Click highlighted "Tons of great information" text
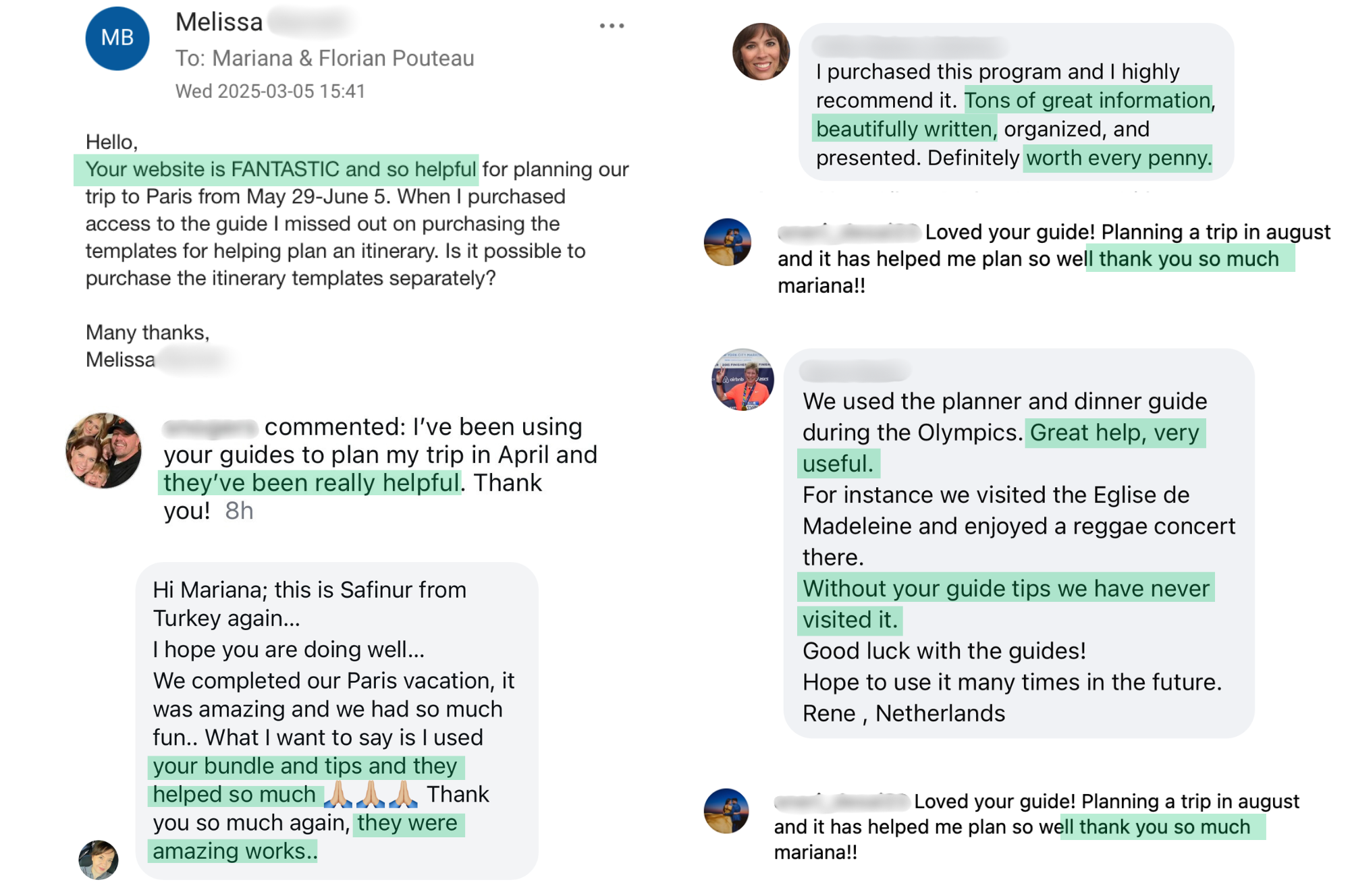This screenshot has width=1350, height=896. point(1087,101)
